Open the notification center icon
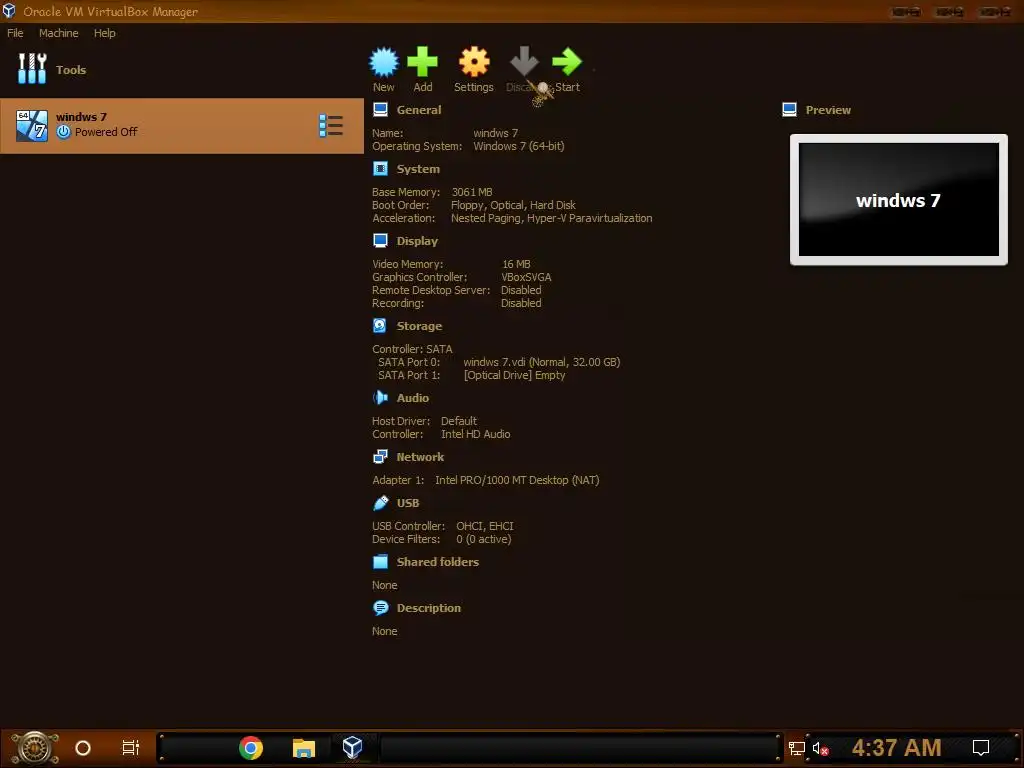Screen dimensions: 1024x768 pyautogui.click(x=981, y=748)
